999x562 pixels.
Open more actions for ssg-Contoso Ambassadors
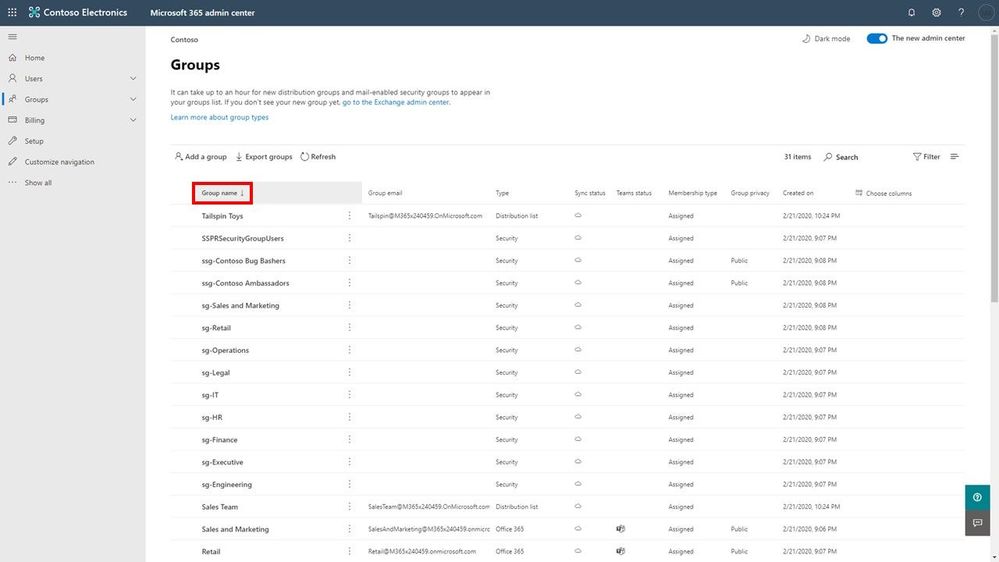(349, 282)
